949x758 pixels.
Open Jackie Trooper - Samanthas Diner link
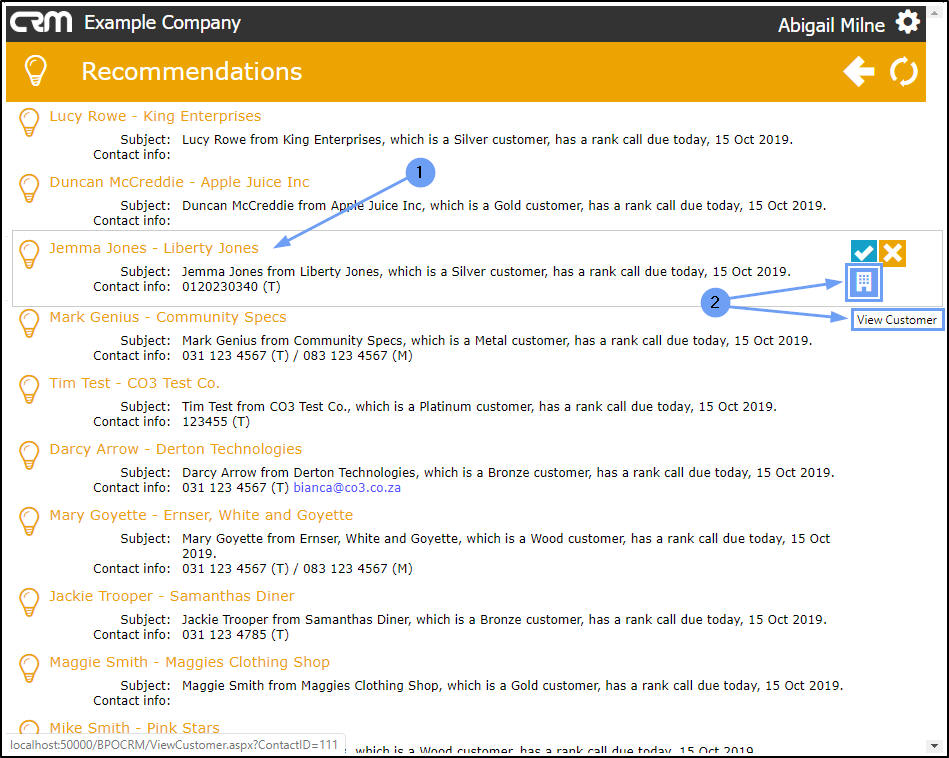point(172,596)
